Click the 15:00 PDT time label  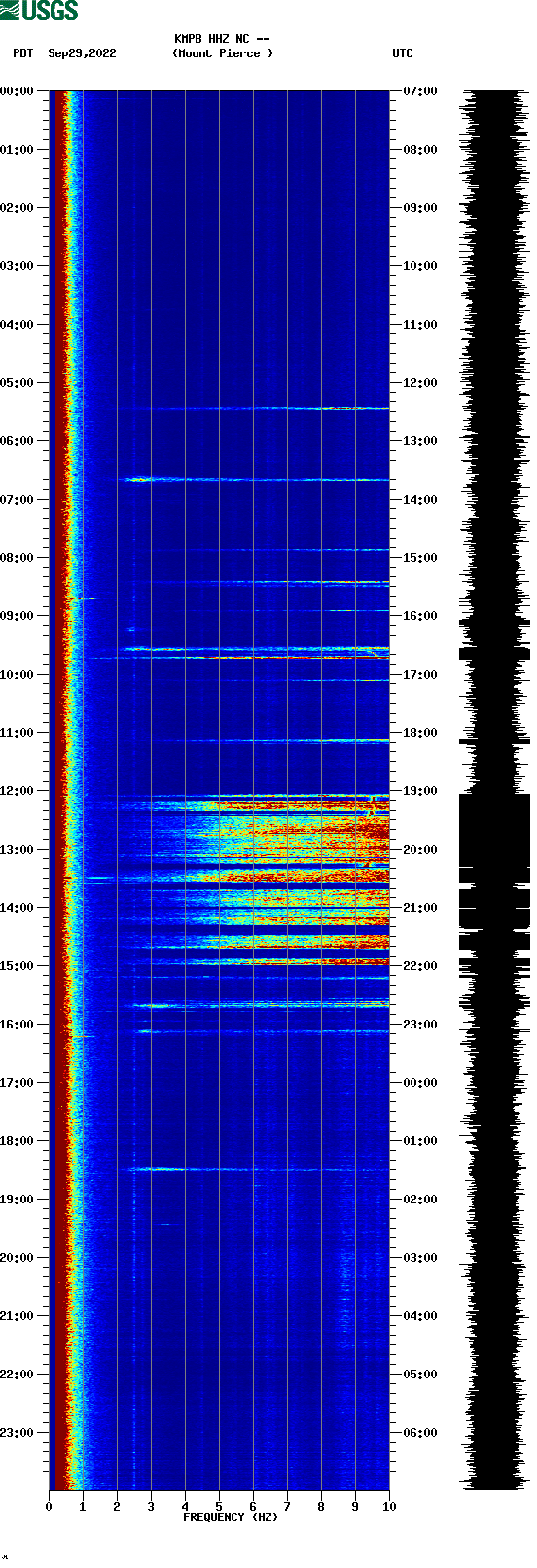(x=18, y=966)
